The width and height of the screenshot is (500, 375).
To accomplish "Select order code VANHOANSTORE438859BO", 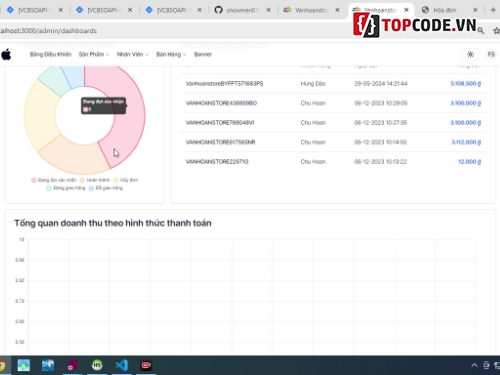I will pos(221,103).
